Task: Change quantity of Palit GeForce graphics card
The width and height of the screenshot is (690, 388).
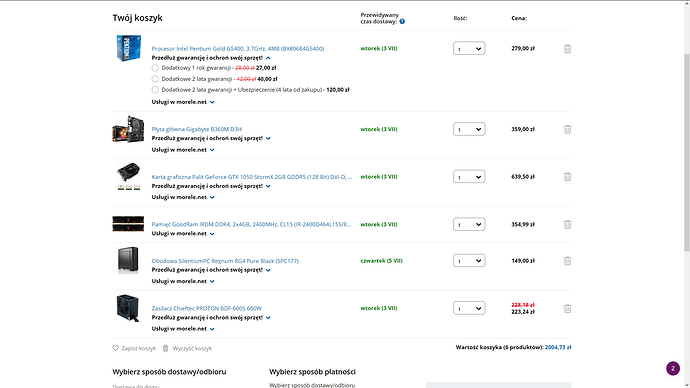Action: (469, 177)
